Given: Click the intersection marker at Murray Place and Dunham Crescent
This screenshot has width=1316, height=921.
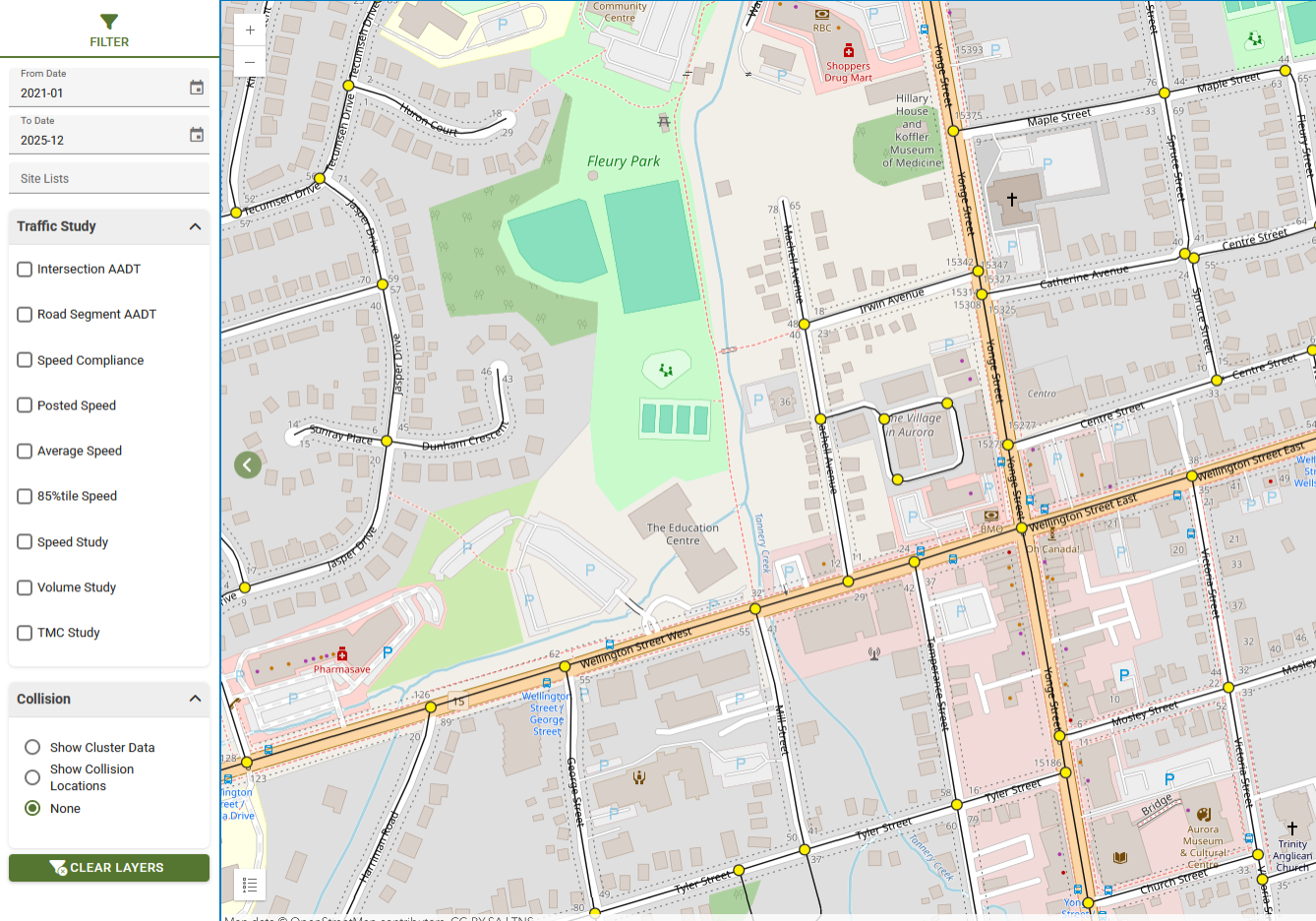Looking at the screenshot, I should click(387, 441).
